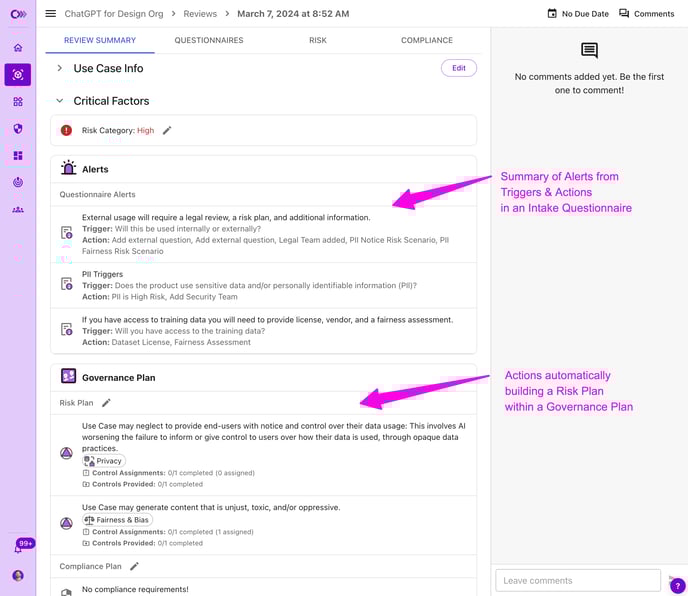Click the PII Triggers alert title
Screen dimensions: 688x596
click(102, 274)
